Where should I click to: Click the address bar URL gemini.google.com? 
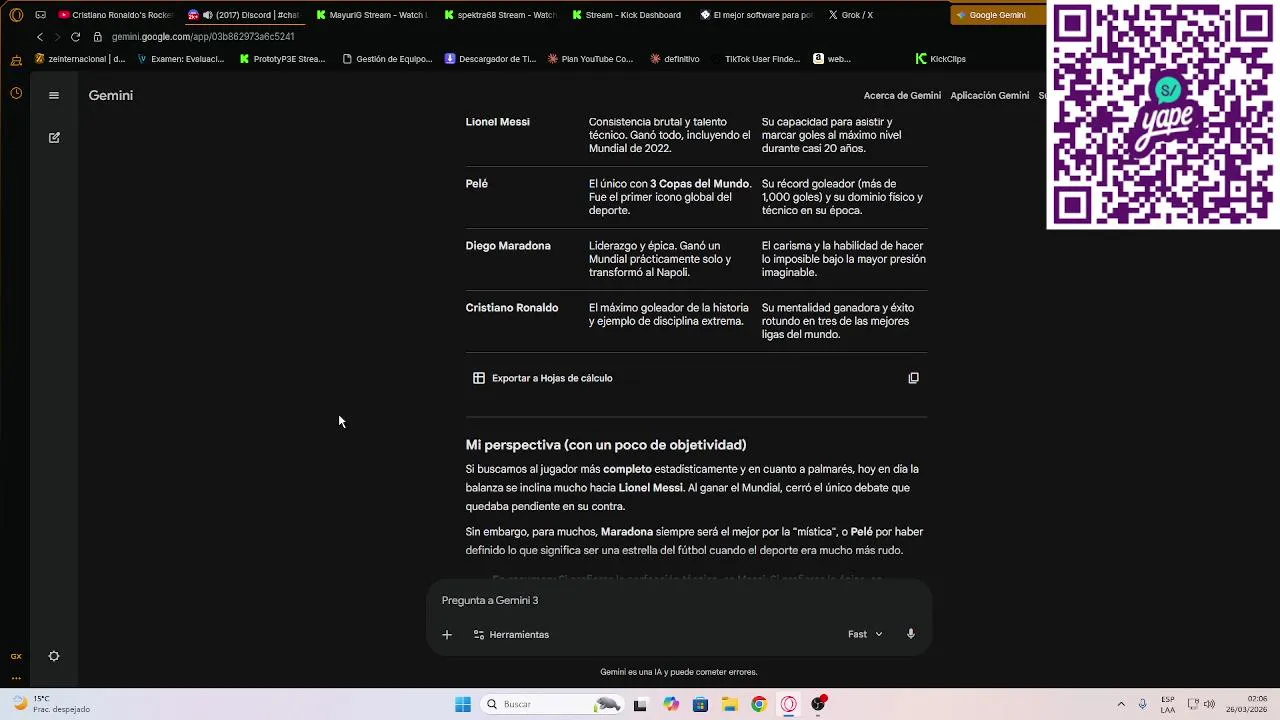pos(203,36)
